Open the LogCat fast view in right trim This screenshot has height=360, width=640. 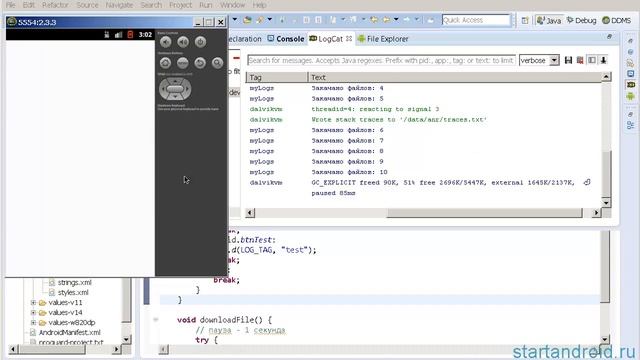pos(631,84)
